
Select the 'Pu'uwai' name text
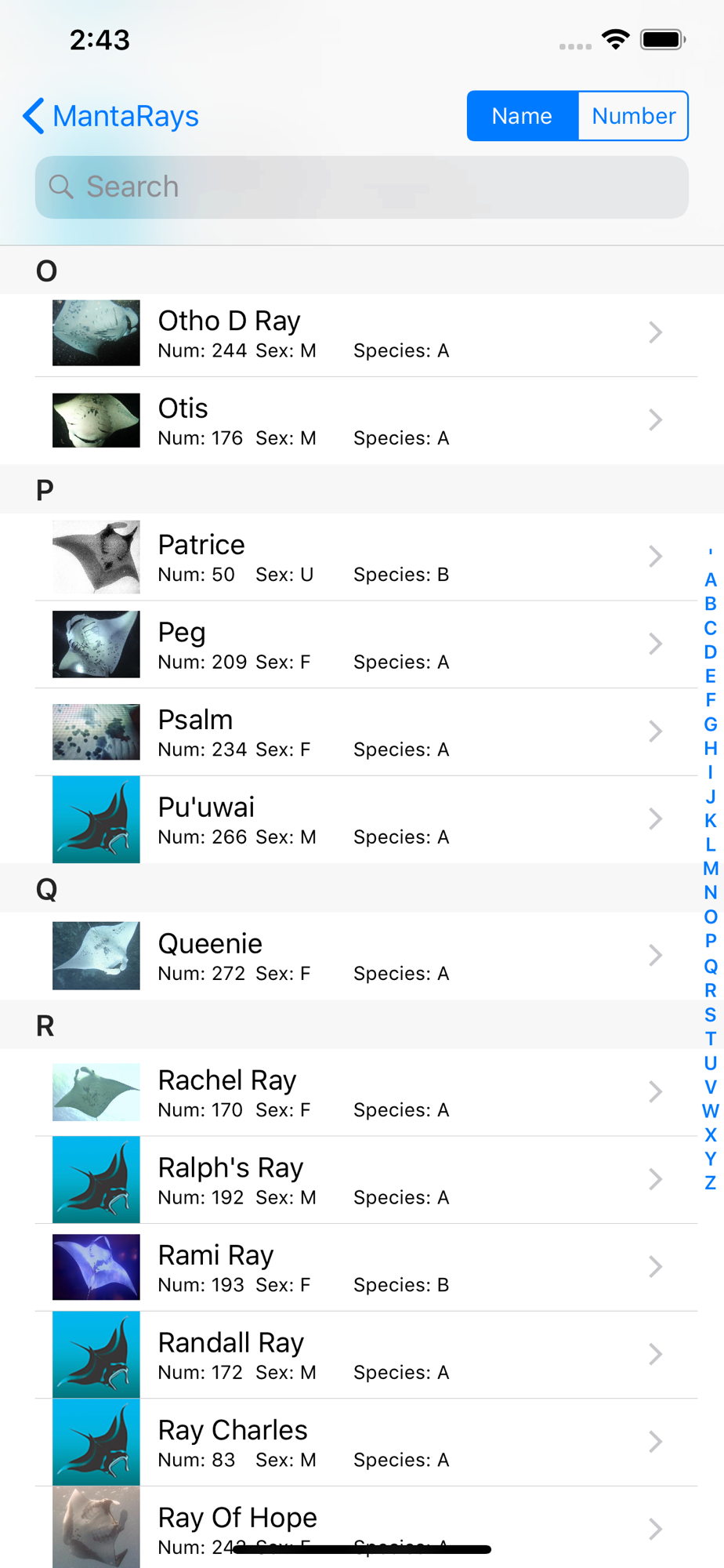coord(207,808)
